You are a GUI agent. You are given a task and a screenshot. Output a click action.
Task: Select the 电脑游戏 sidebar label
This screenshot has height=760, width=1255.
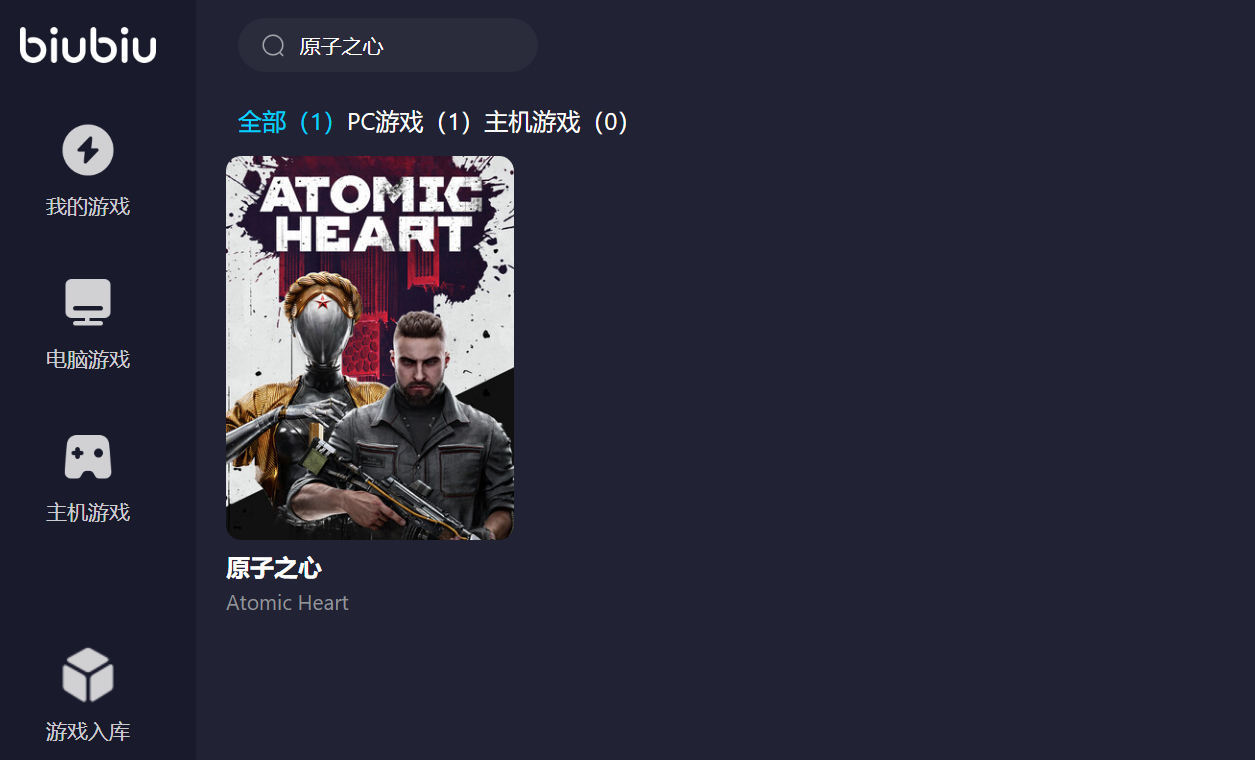pos(88,359)
